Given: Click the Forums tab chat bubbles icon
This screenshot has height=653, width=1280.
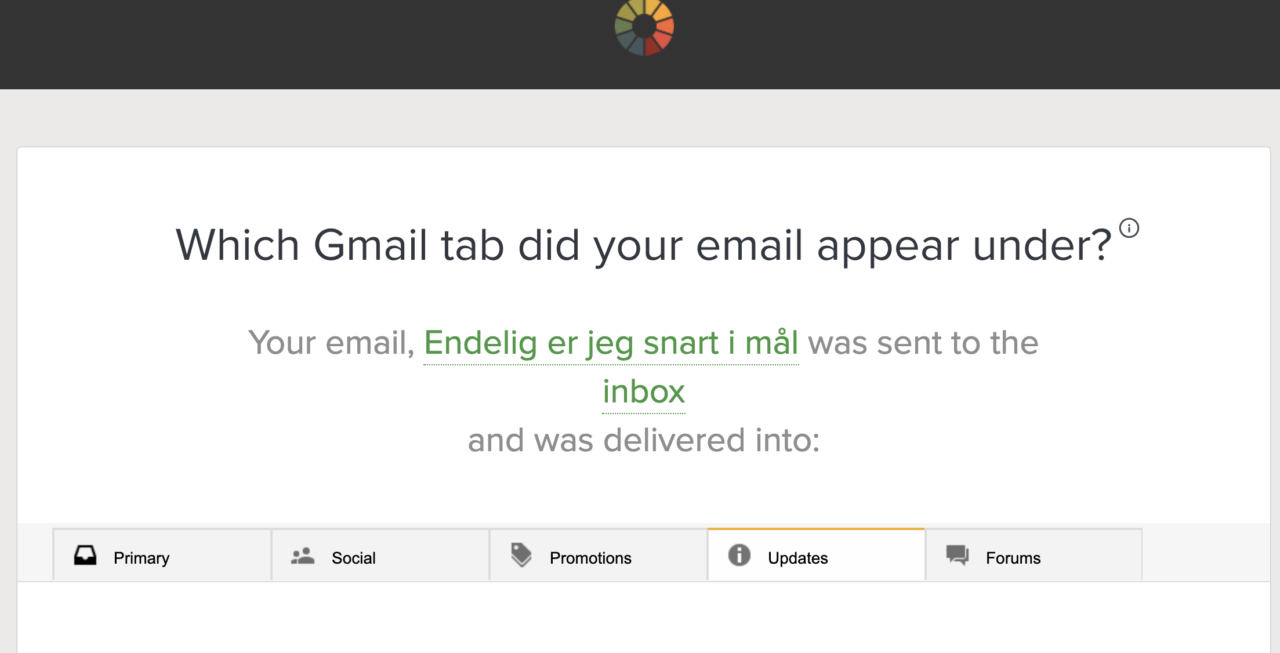Looking at the screenshot, I should [x=957, y=556].
